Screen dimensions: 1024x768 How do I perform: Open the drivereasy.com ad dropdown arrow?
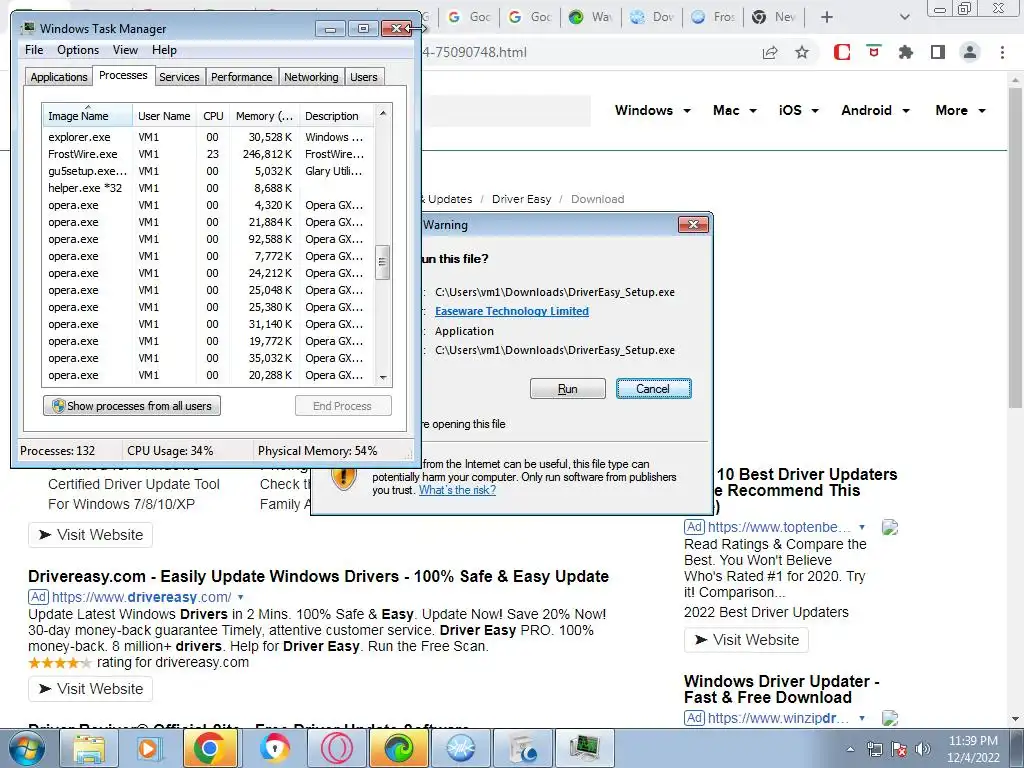[240, 597]
